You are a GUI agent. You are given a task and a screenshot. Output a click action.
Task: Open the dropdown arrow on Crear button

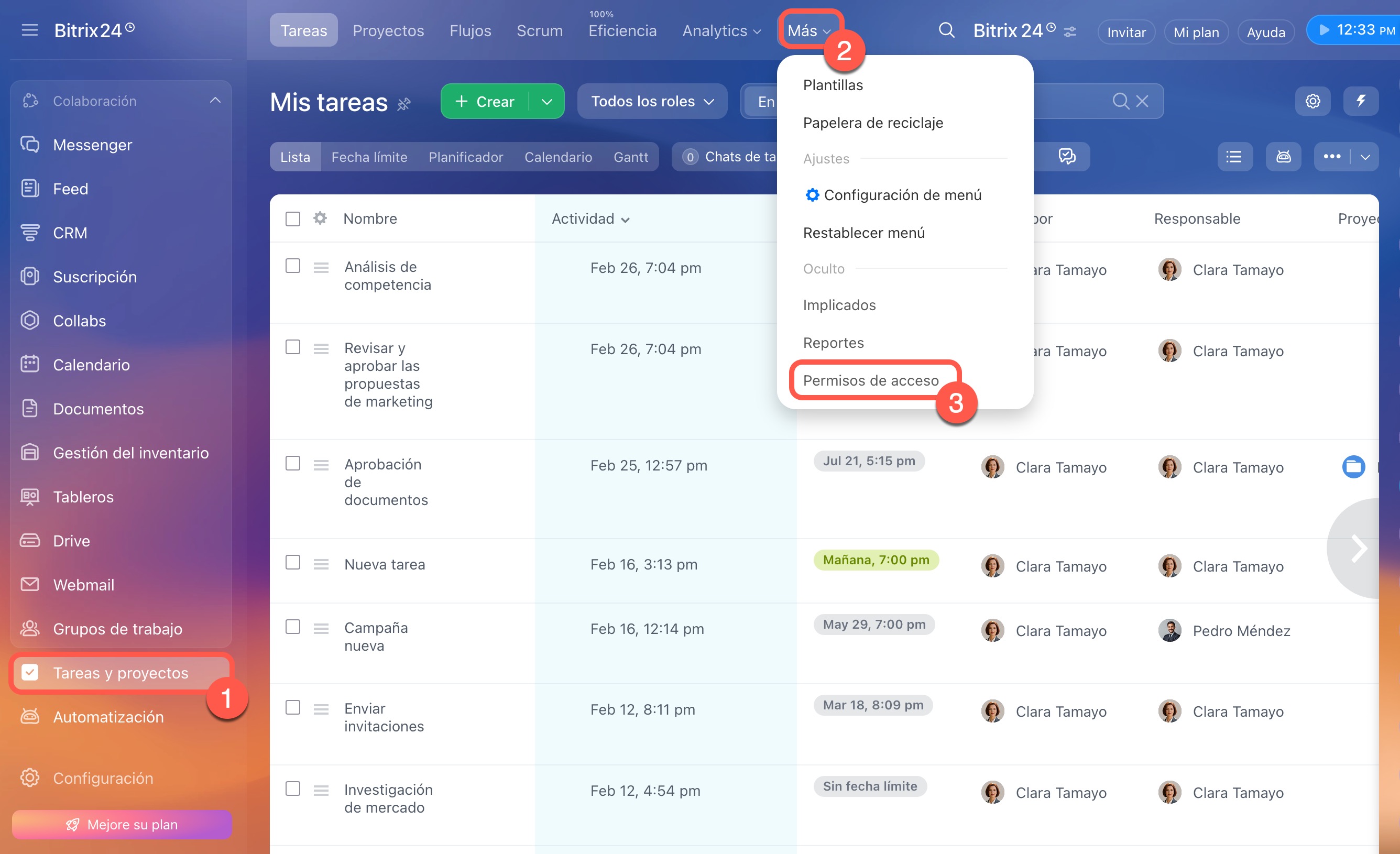tap(546, 102)
